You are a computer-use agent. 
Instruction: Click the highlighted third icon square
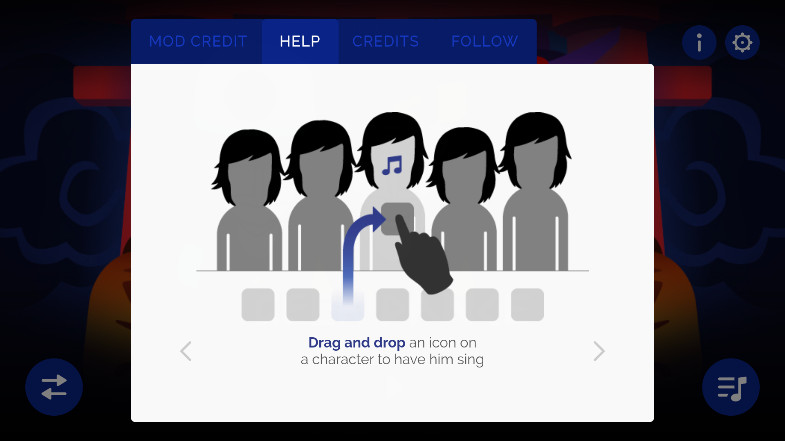[347, 304]
